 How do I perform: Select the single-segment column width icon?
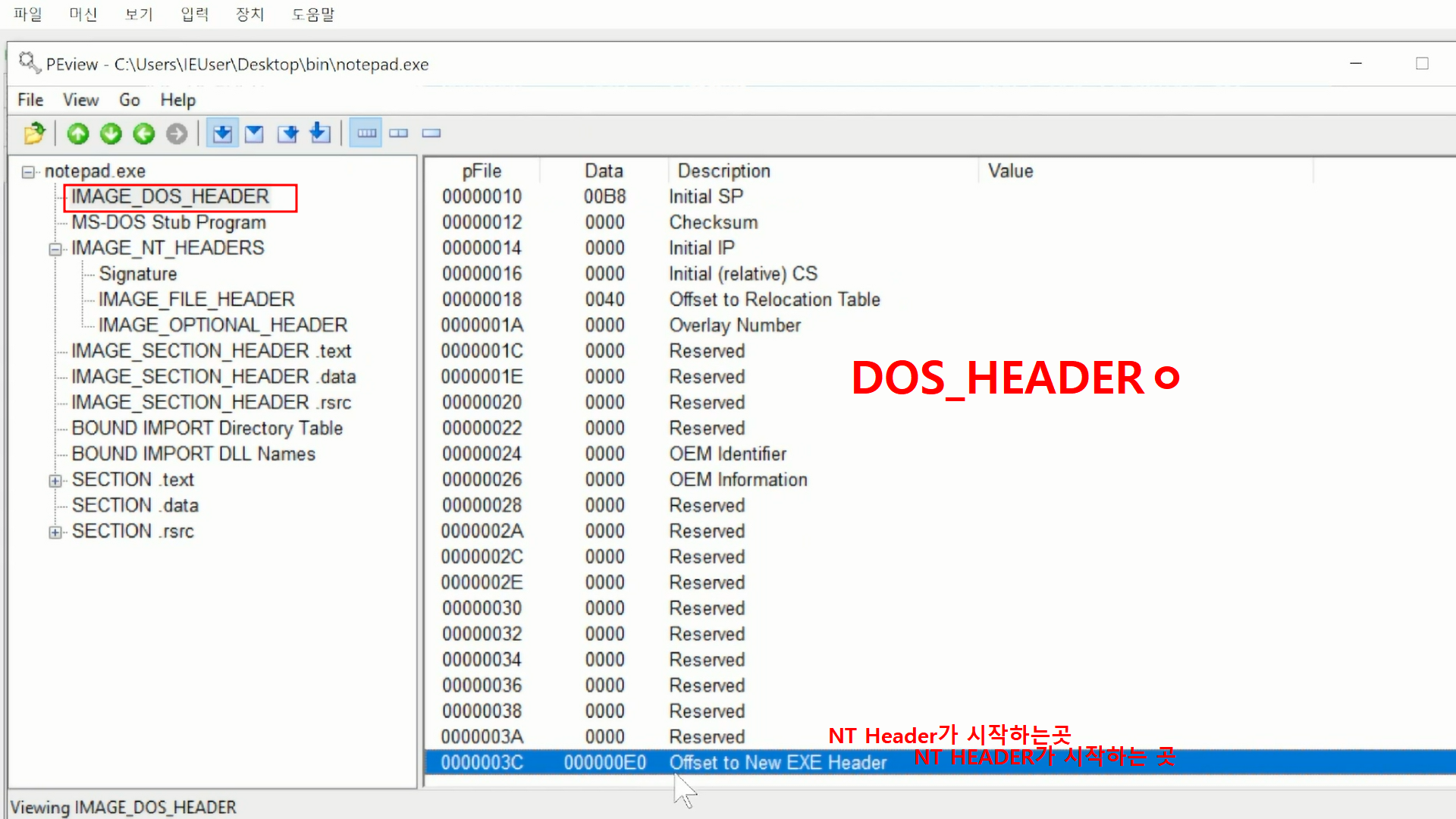point(431,133)
